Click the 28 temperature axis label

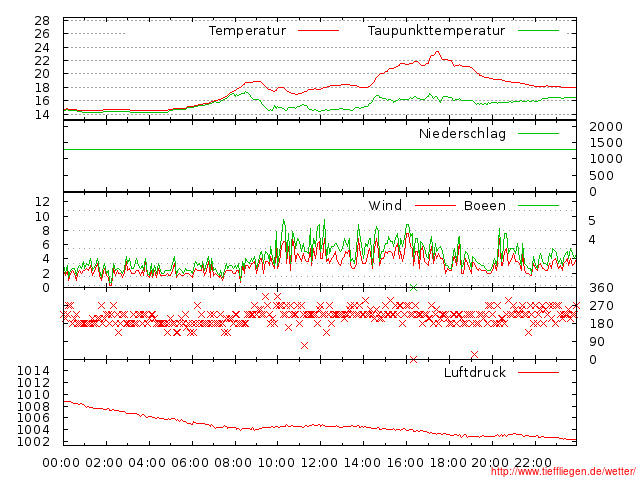[x=42, y=21]
